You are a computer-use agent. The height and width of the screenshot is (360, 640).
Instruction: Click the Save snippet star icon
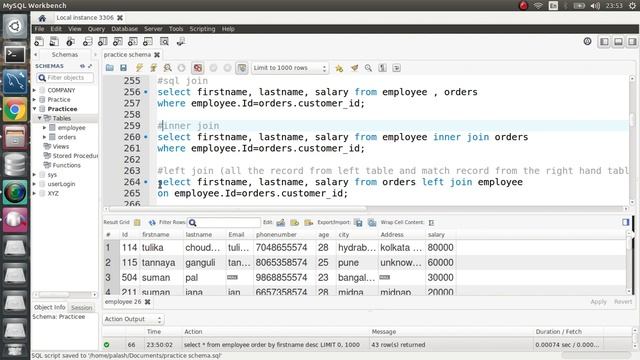[x=339, y=68]
